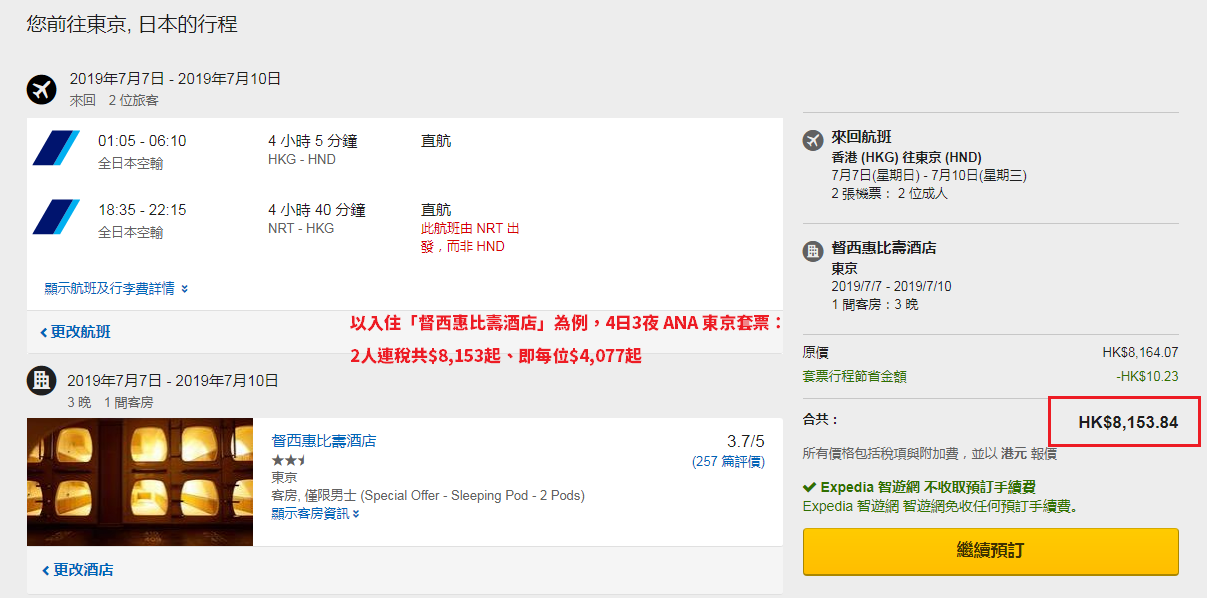Click 更改酒店 to change hotel

click(x=77, y=570)
